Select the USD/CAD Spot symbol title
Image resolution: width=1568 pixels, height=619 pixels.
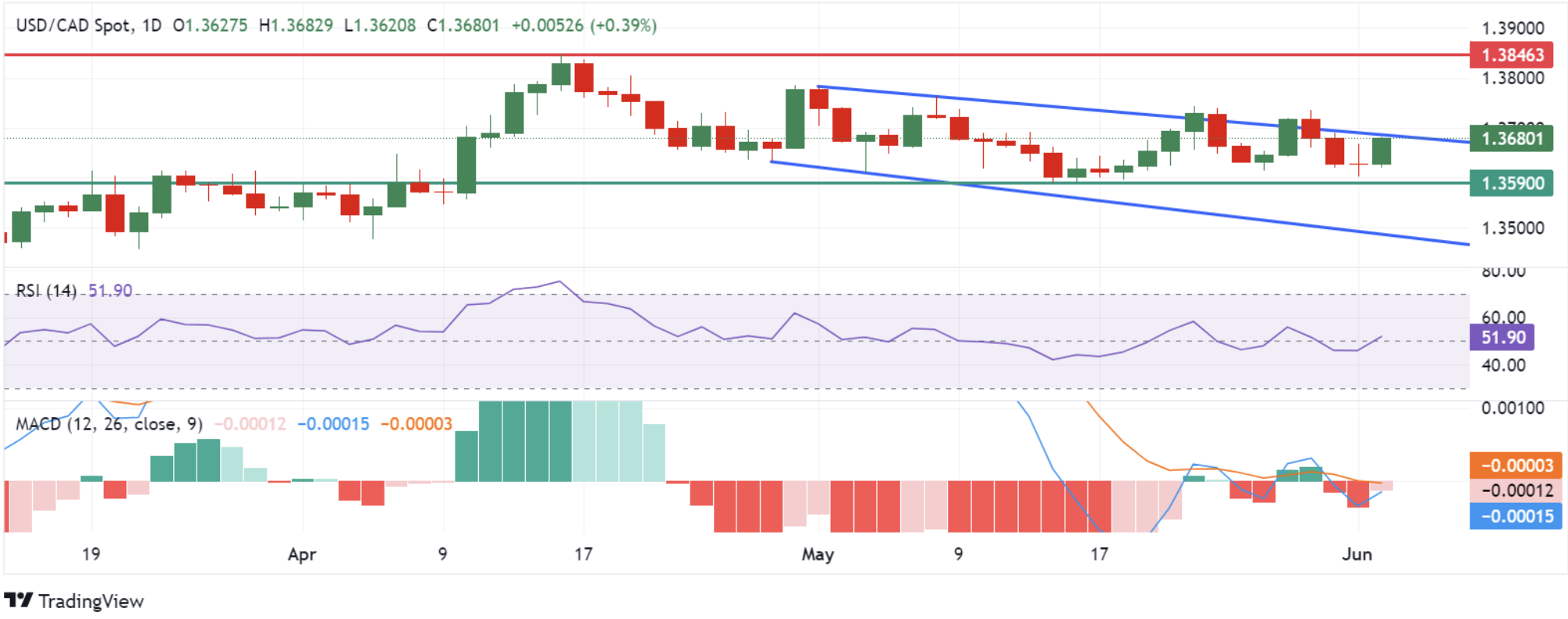[73, 26]
